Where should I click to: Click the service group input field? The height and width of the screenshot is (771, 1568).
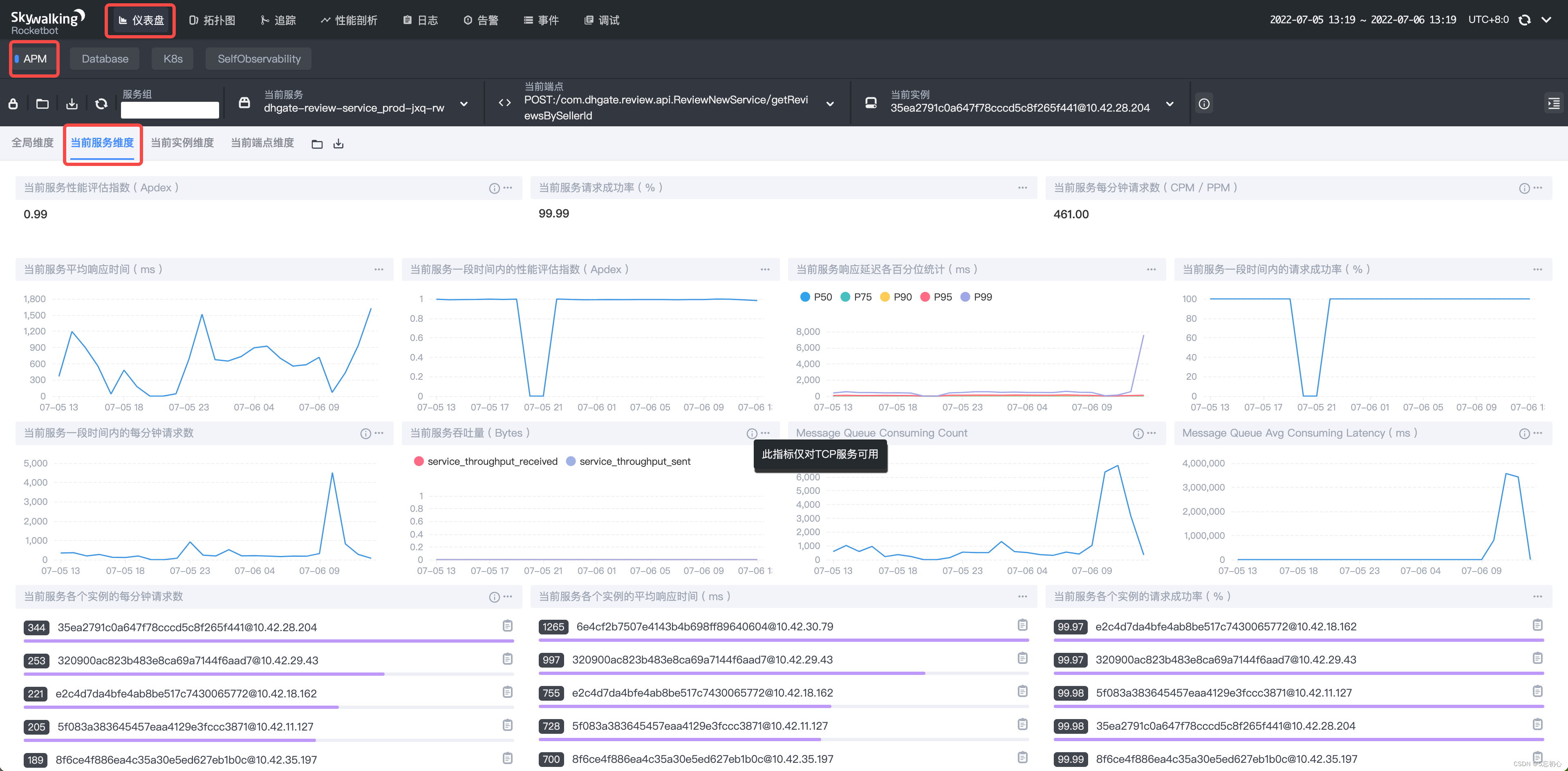(x=170, y=110)
